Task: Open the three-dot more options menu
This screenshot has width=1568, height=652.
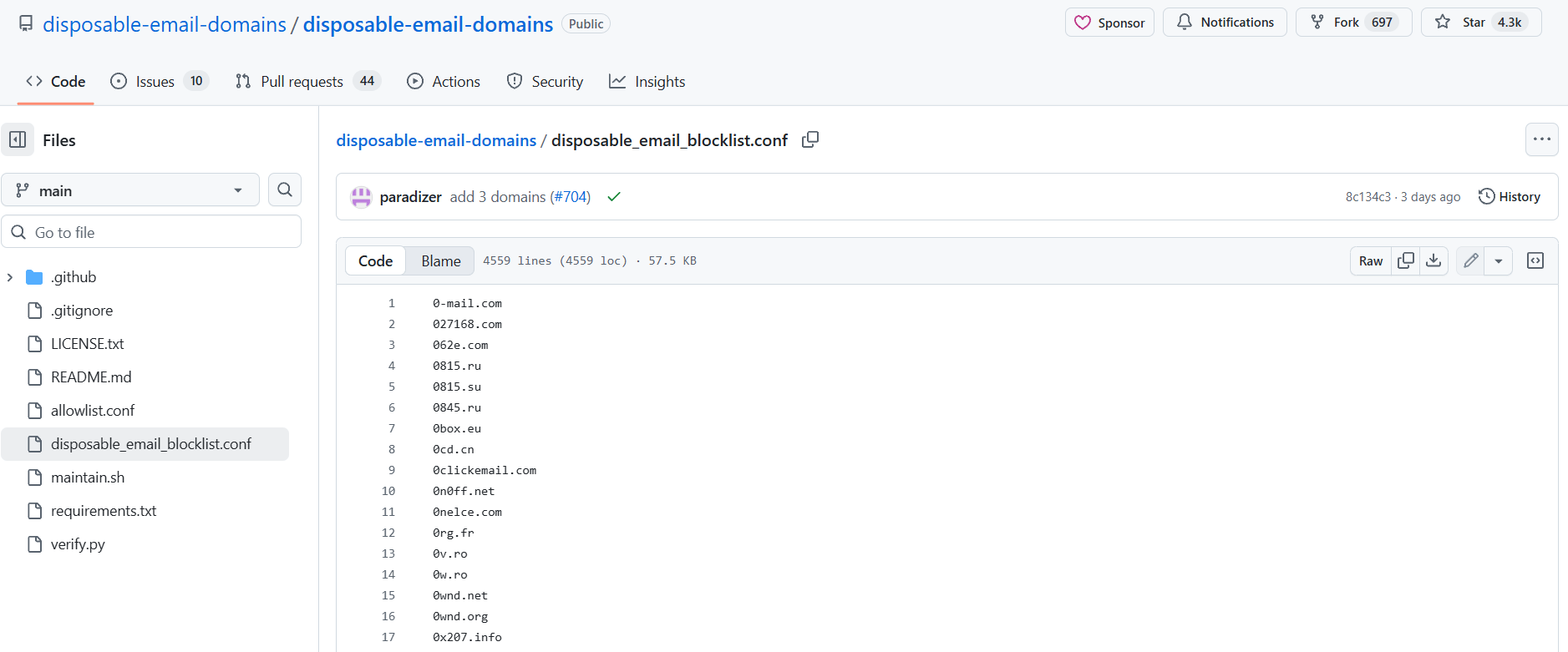Action: (x=1541, y=139)
